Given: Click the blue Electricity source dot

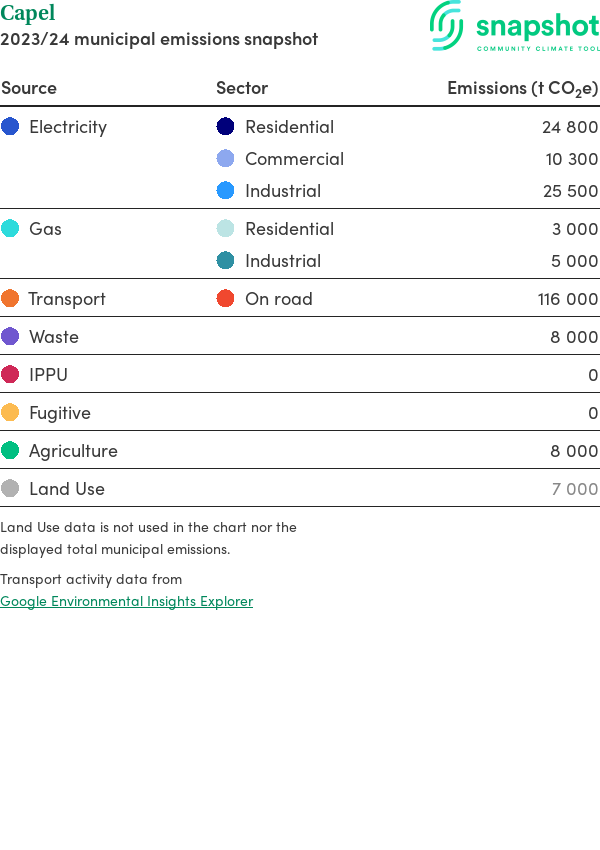Looking at the screenshot, I should tap(10, 127).
